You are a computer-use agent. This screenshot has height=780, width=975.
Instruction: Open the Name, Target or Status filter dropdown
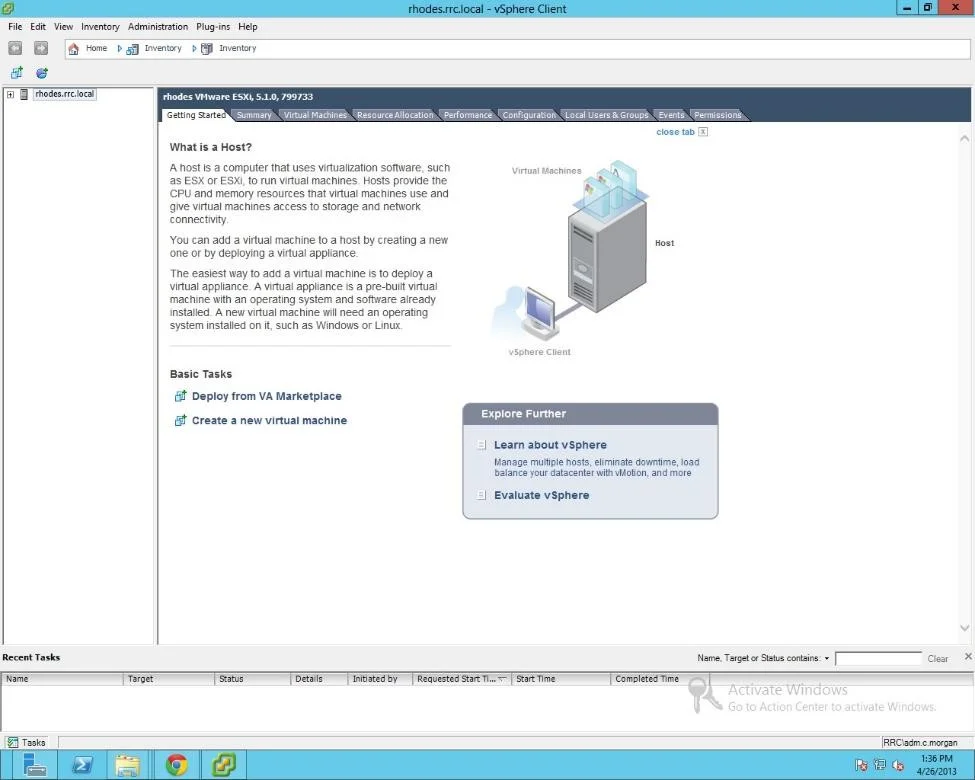pos(827,658)
